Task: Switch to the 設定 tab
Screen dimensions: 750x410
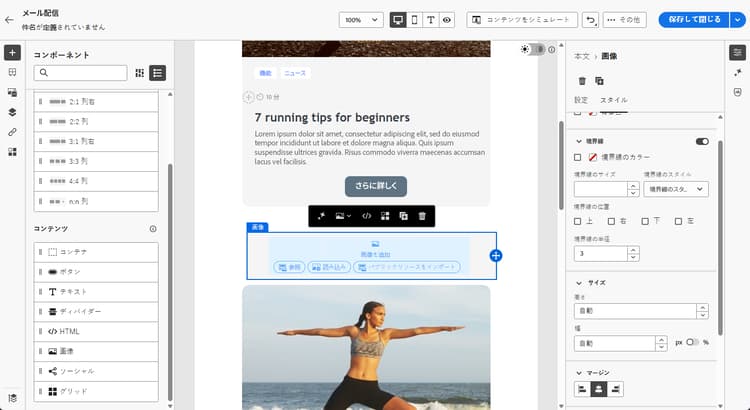Action: coord(581,100)
